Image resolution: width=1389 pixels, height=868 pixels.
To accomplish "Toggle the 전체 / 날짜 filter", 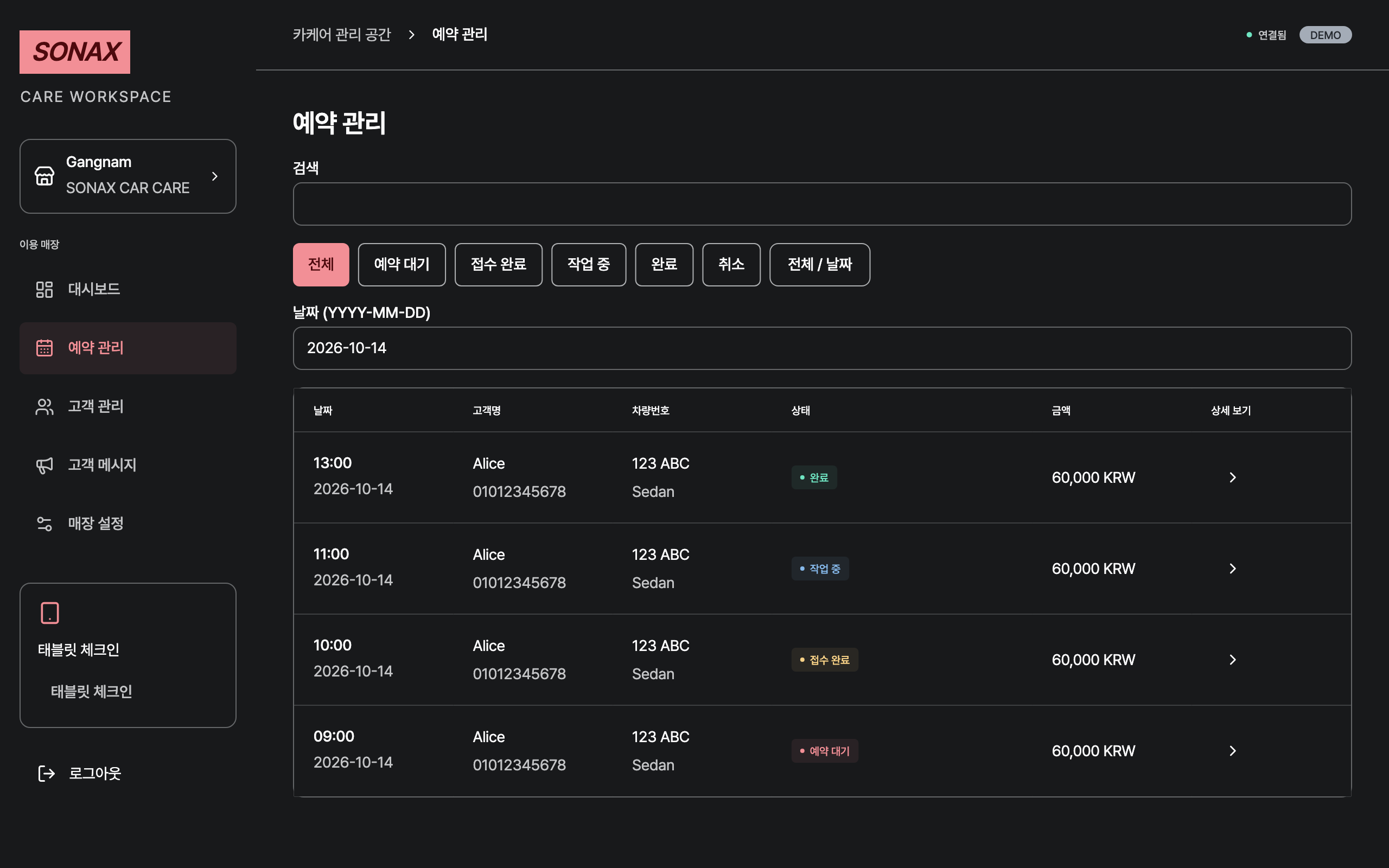I will coord(820,265).
